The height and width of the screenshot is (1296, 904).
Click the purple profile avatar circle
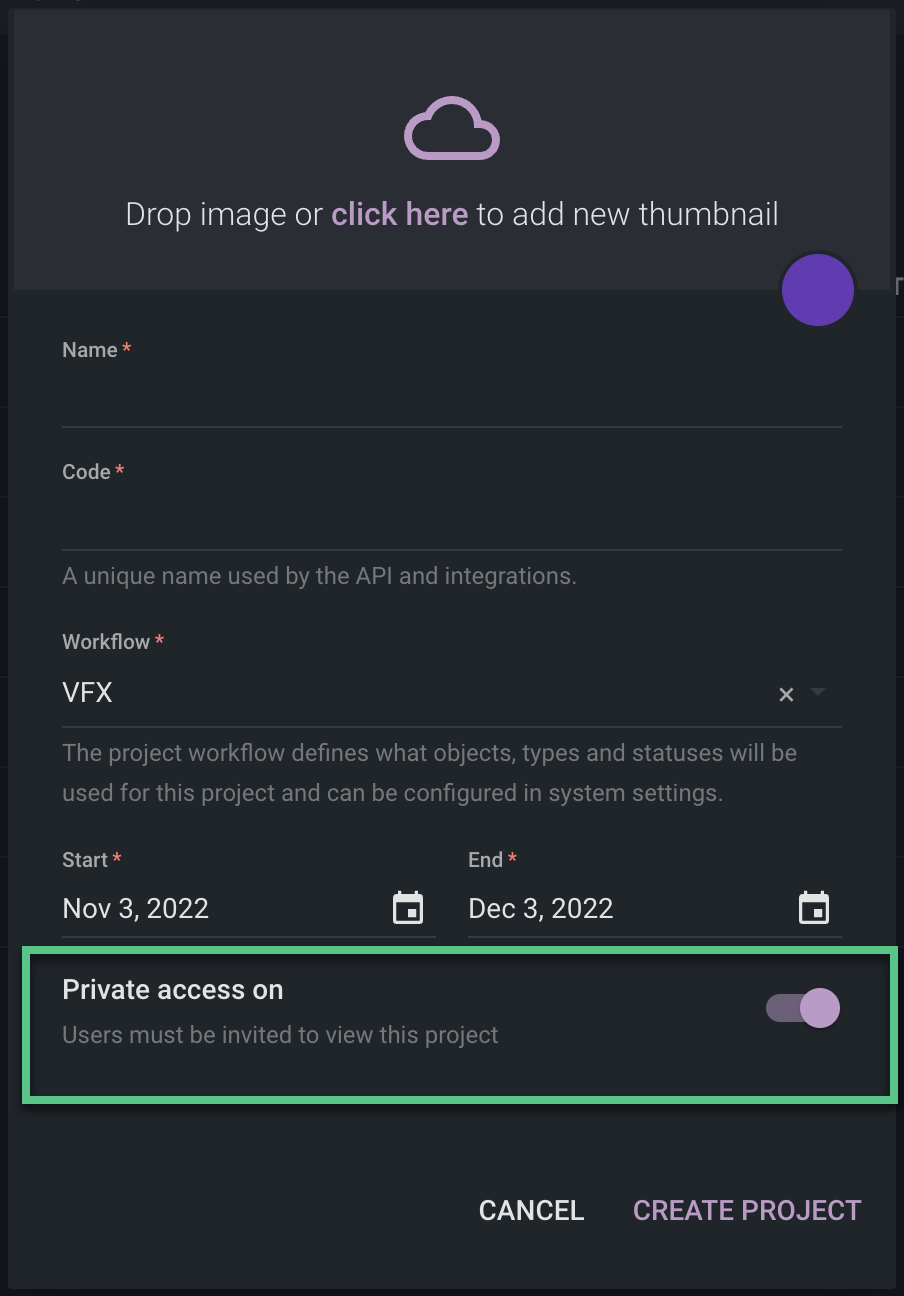click(x=818, y=290)
